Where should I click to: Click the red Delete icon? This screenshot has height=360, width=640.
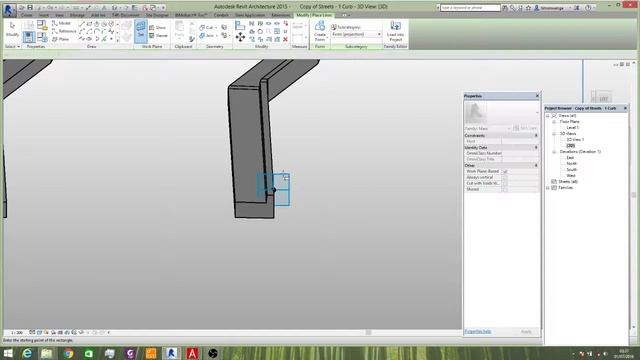click(x=285, y=39)
